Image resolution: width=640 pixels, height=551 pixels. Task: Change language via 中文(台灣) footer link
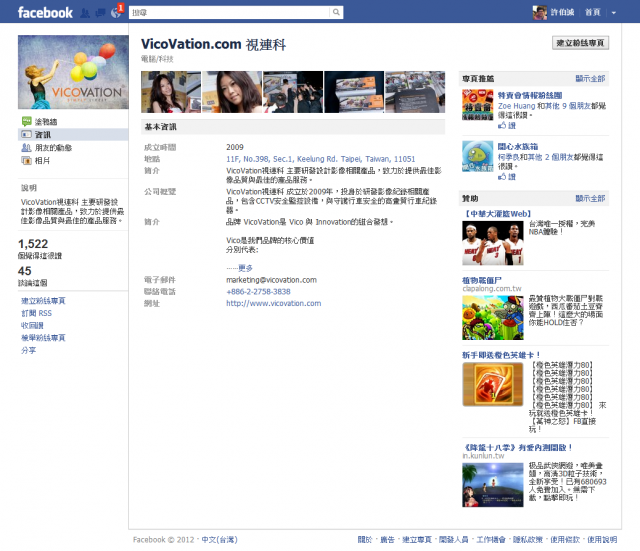click(219, 540)
